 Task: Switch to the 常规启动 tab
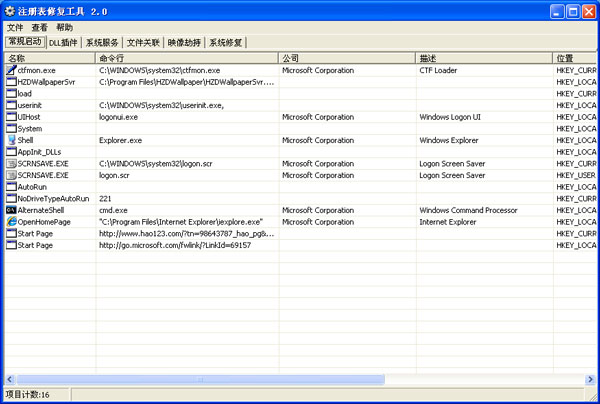25,42
